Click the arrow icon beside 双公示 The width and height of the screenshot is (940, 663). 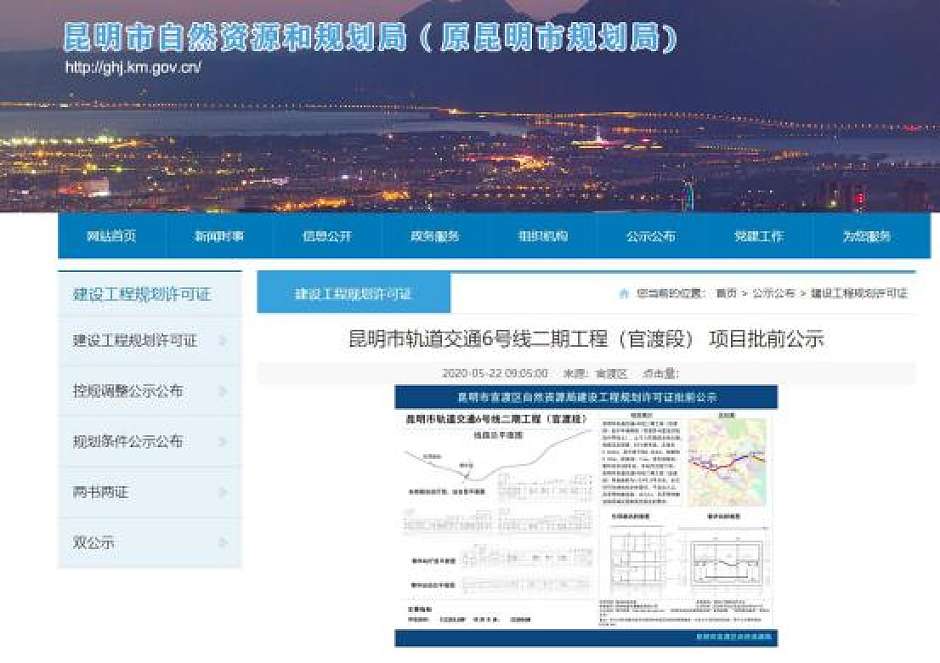[x=222, y=543]
